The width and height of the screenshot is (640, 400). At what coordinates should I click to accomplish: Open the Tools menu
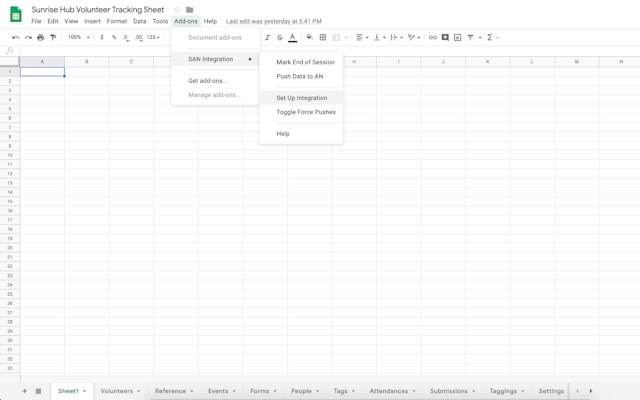[160, 21]
